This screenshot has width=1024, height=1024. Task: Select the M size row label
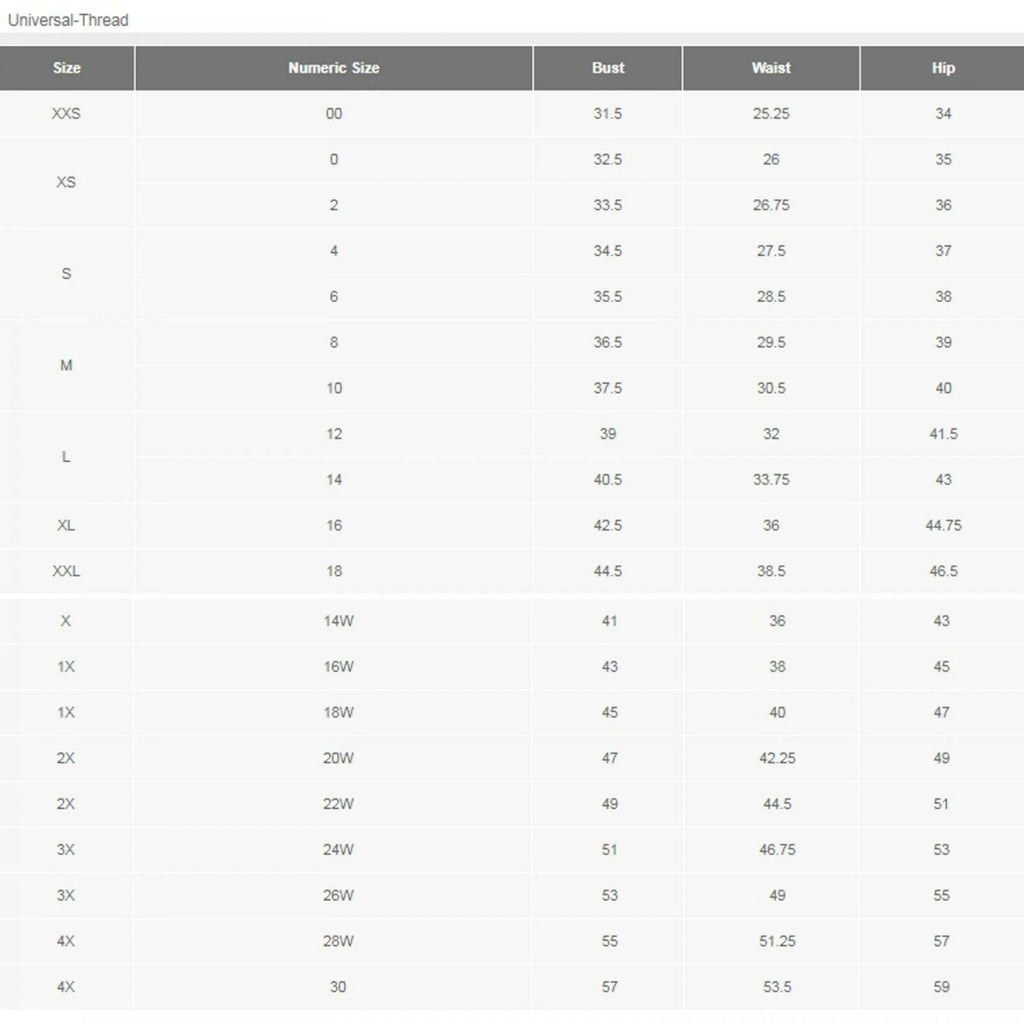[66, 365]
